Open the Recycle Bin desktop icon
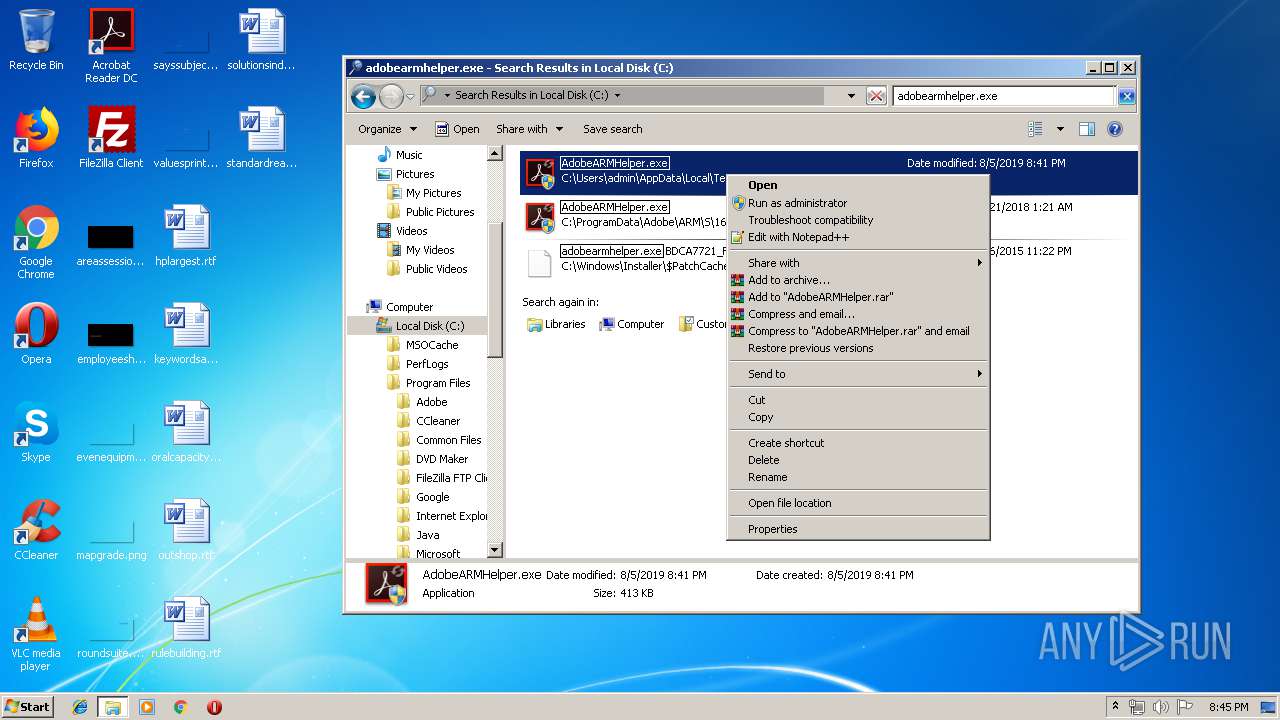 [36, 41]
